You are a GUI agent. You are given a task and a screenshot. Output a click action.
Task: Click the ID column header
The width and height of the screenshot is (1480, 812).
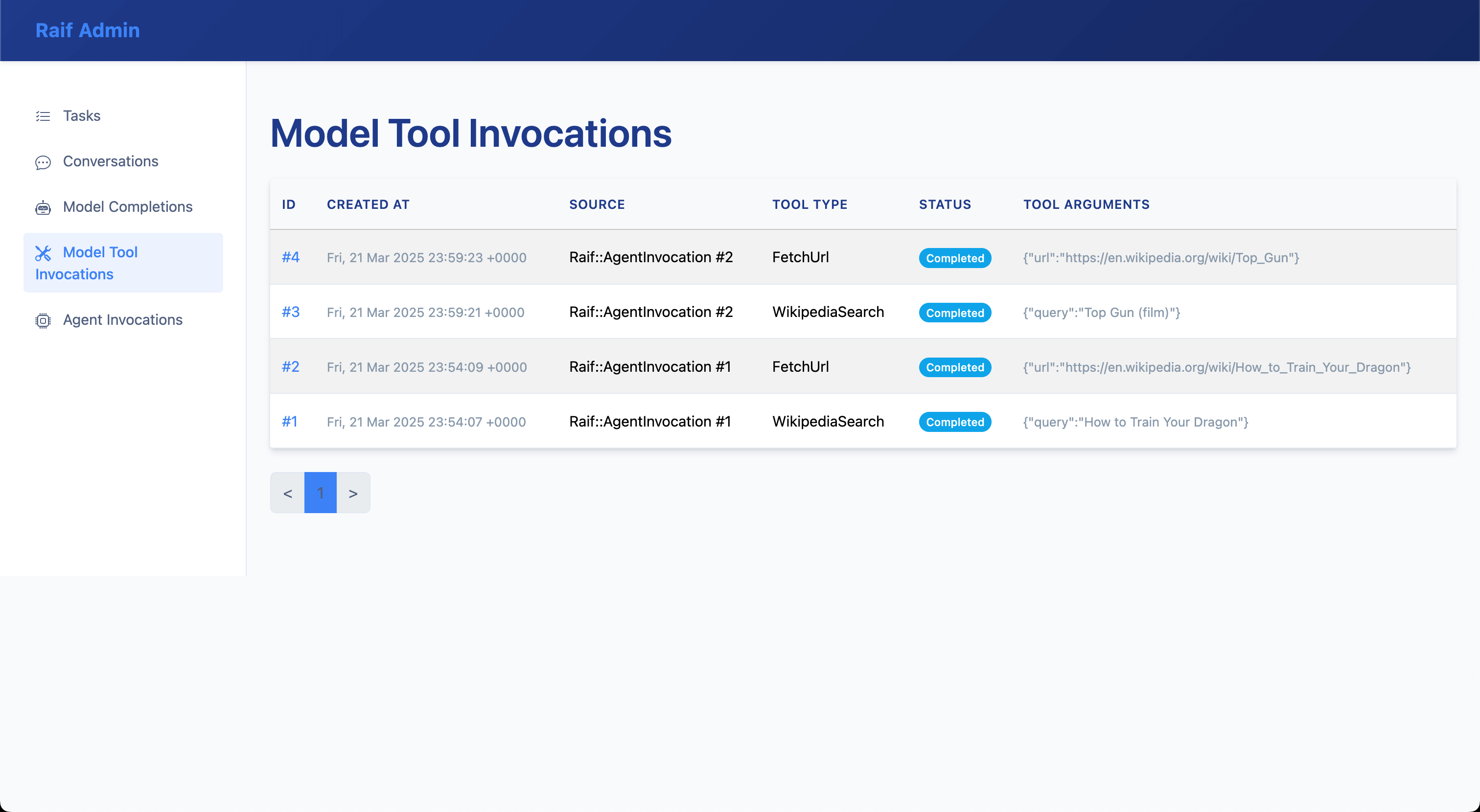288,204
